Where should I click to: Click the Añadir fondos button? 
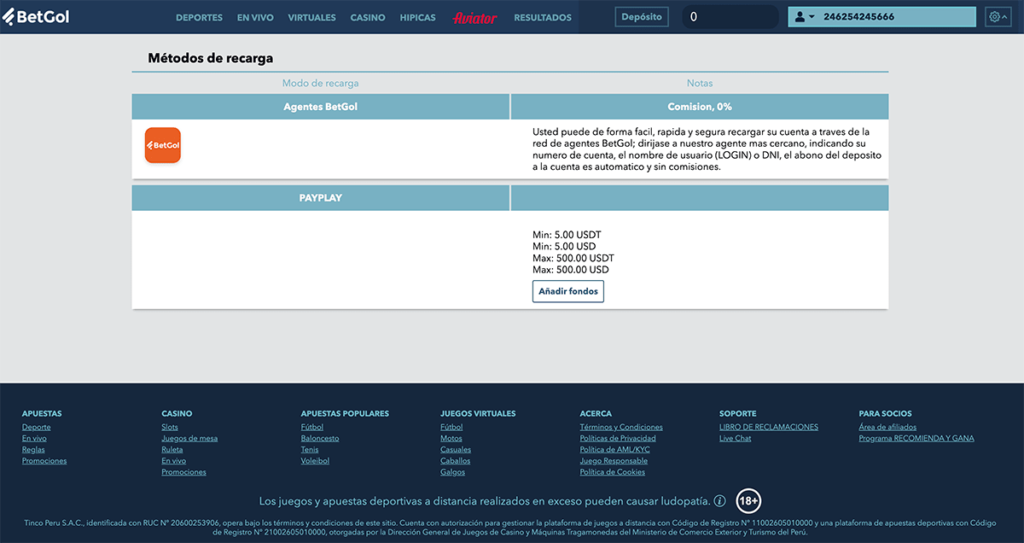(568, 291)
